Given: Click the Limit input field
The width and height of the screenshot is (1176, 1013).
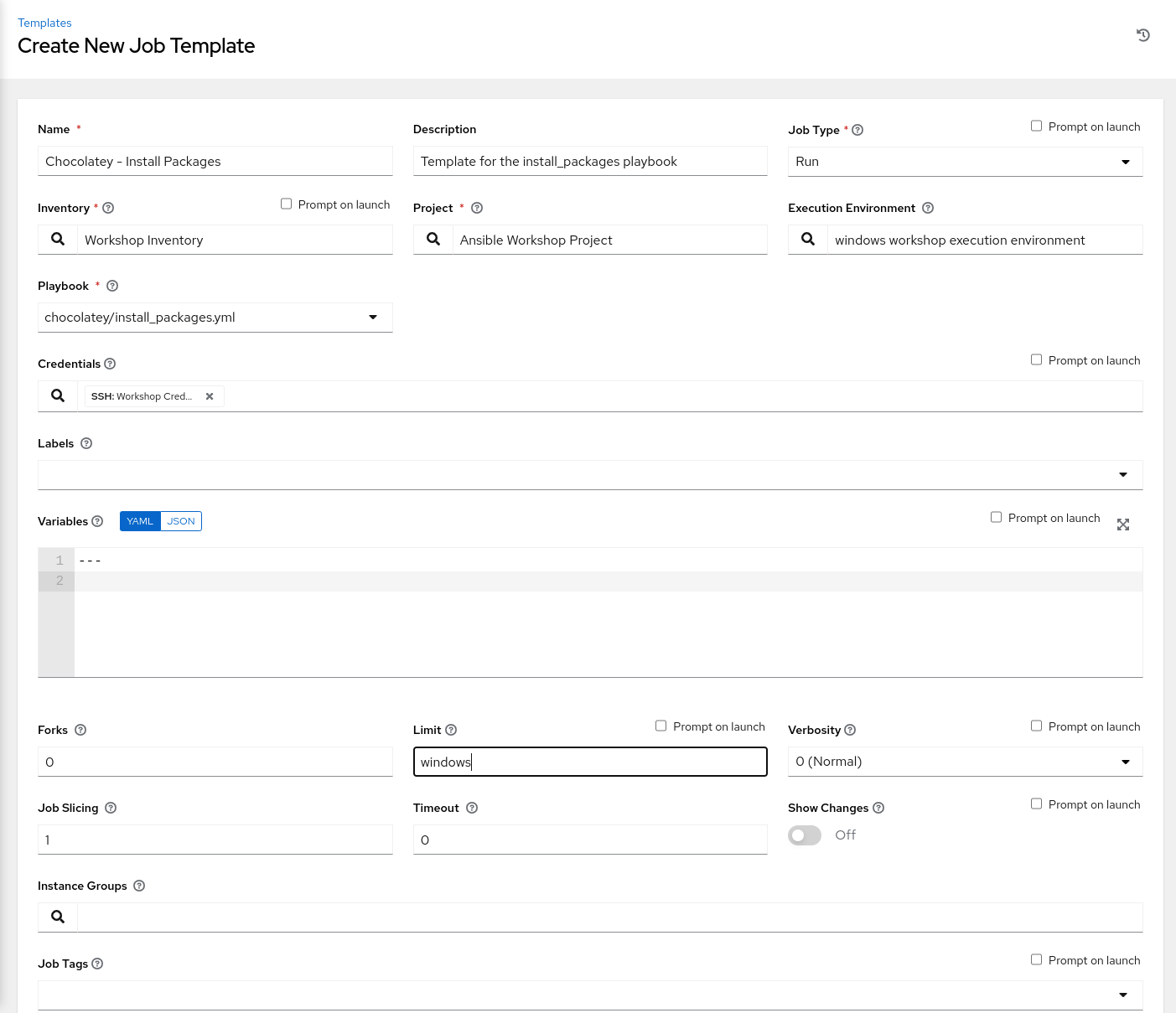Looking at the screenshot, I should [x=590, y=762].
